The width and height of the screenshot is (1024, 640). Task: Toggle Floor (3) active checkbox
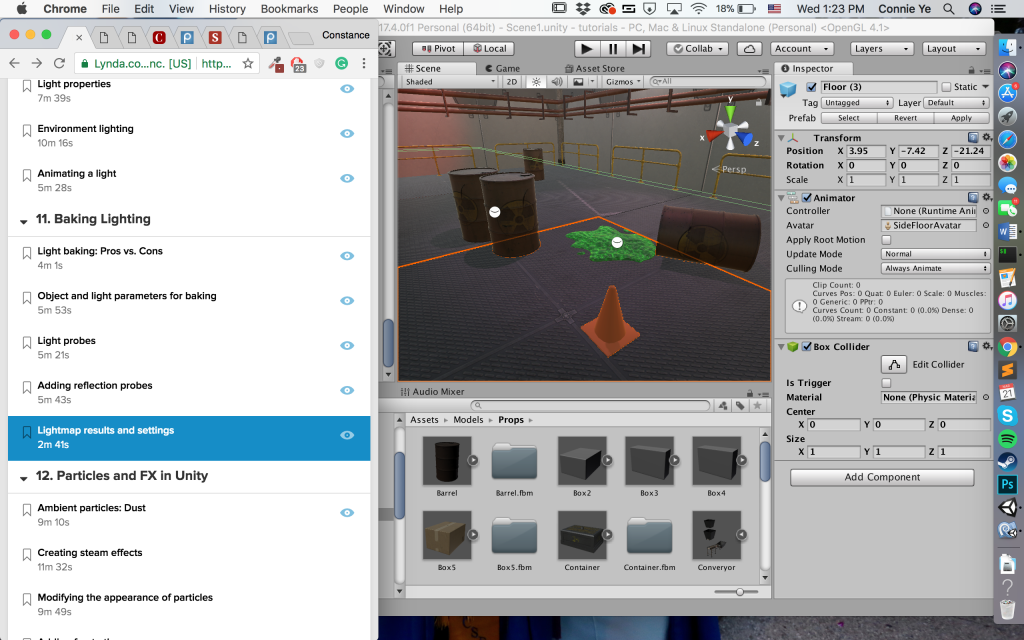(811, 87)
